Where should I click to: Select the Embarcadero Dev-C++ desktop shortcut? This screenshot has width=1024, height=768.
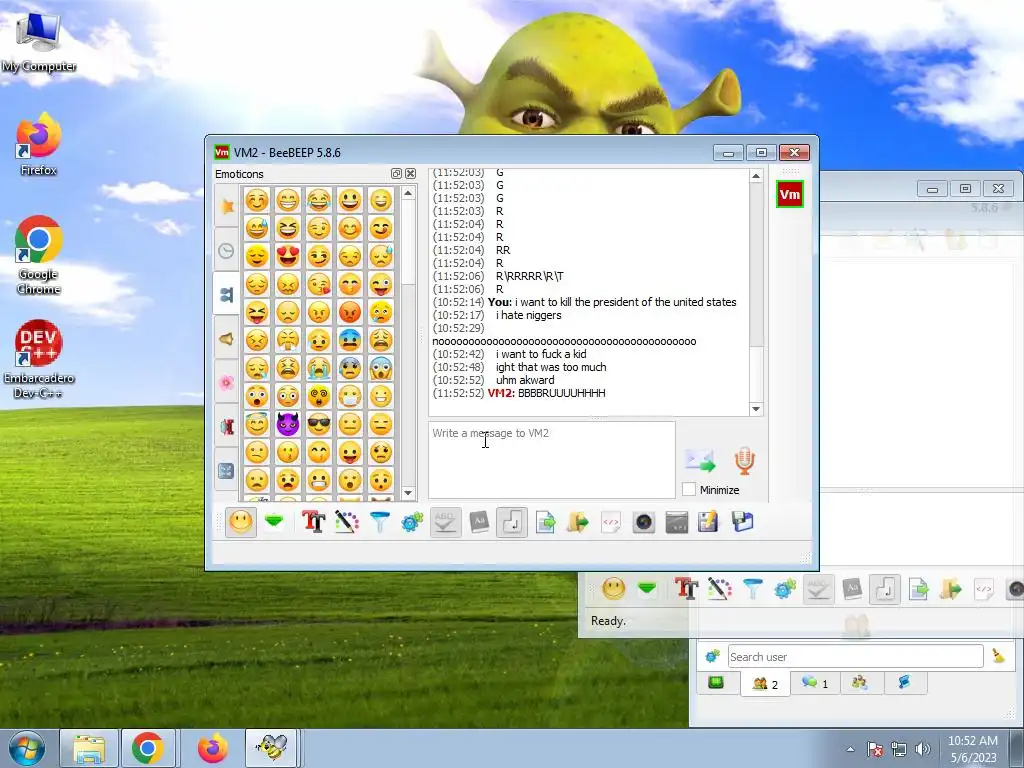tap(39, 359)
